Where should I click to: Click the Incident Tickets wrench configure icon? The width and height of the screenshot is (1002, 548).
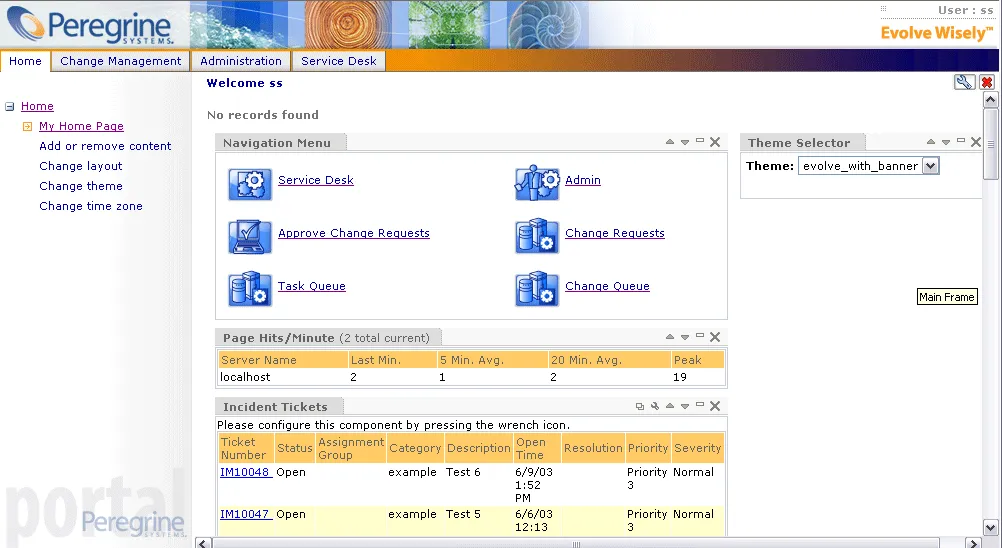(x=654, y=406)
